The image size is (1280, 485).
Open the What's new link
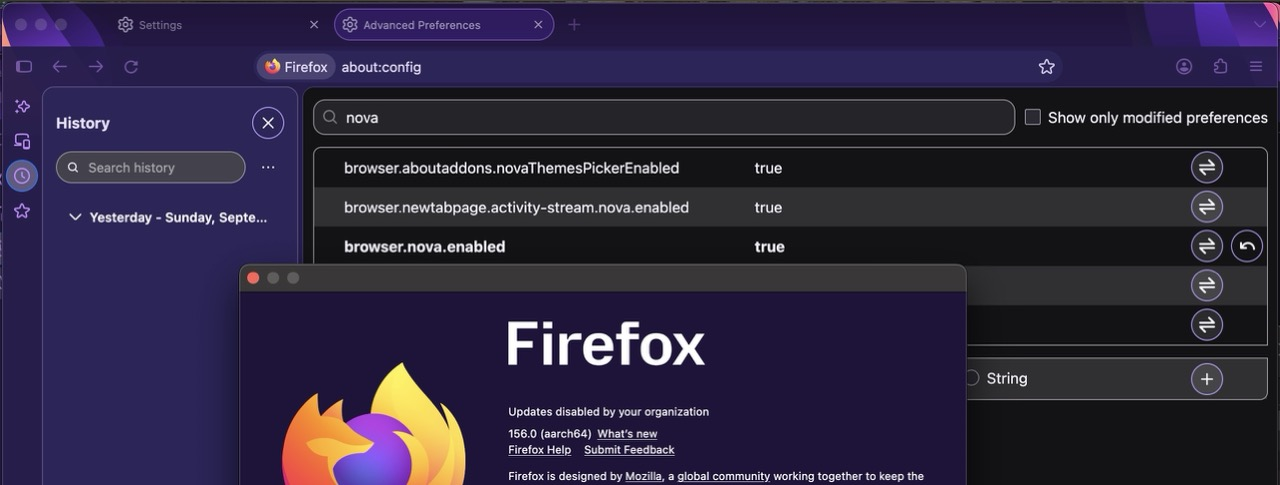627,434
